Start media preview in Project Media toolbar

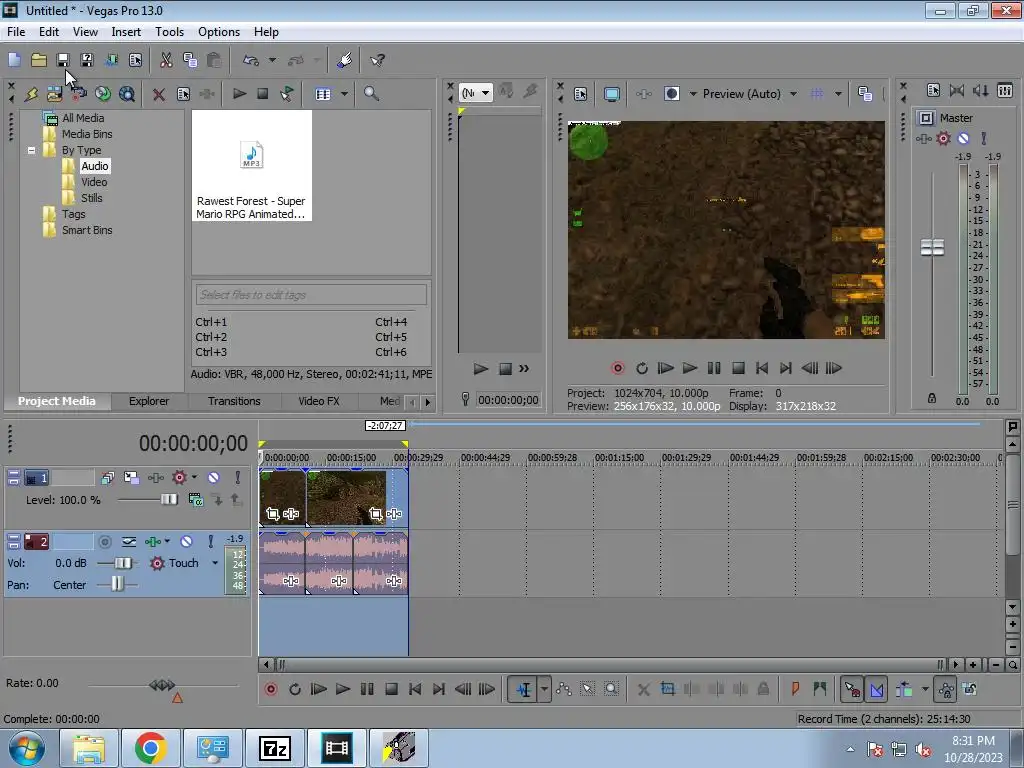click(240, 94)
